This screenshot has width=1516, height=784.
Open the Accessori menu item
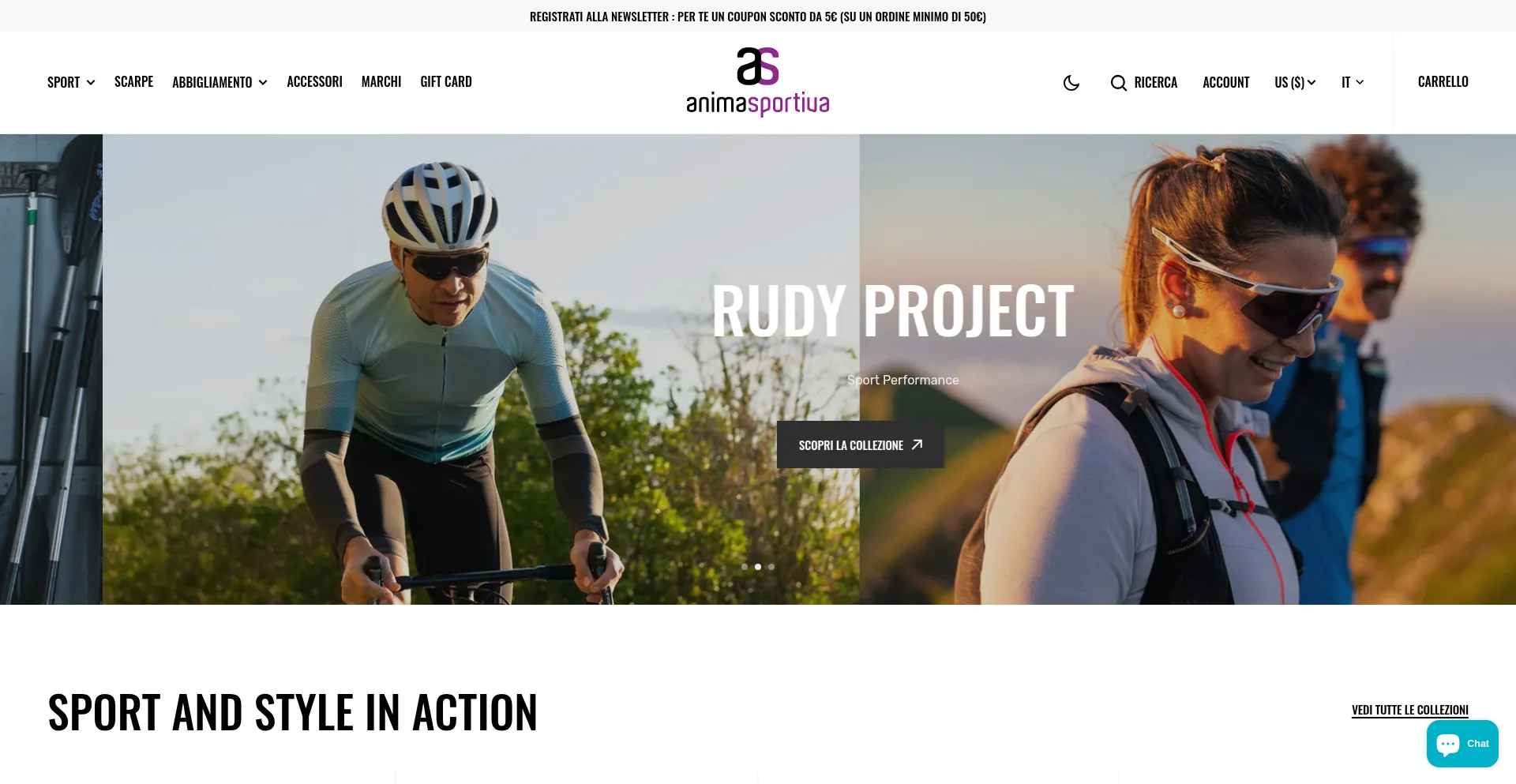click(x=314, y=81)
